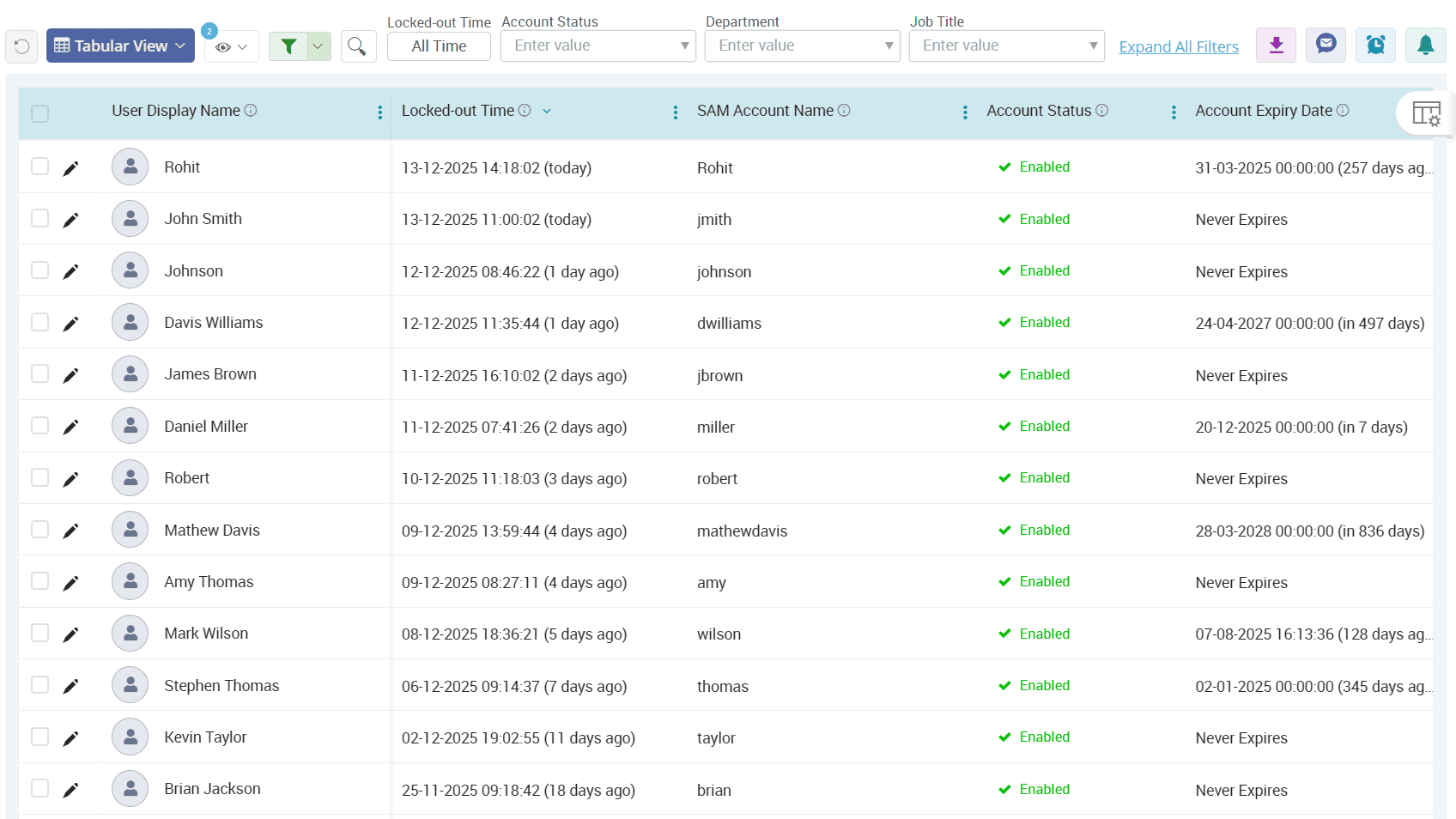Viewport: 1456px width, 819px height.
Task: Open notifications via the bell icon
Action: 1426,45
